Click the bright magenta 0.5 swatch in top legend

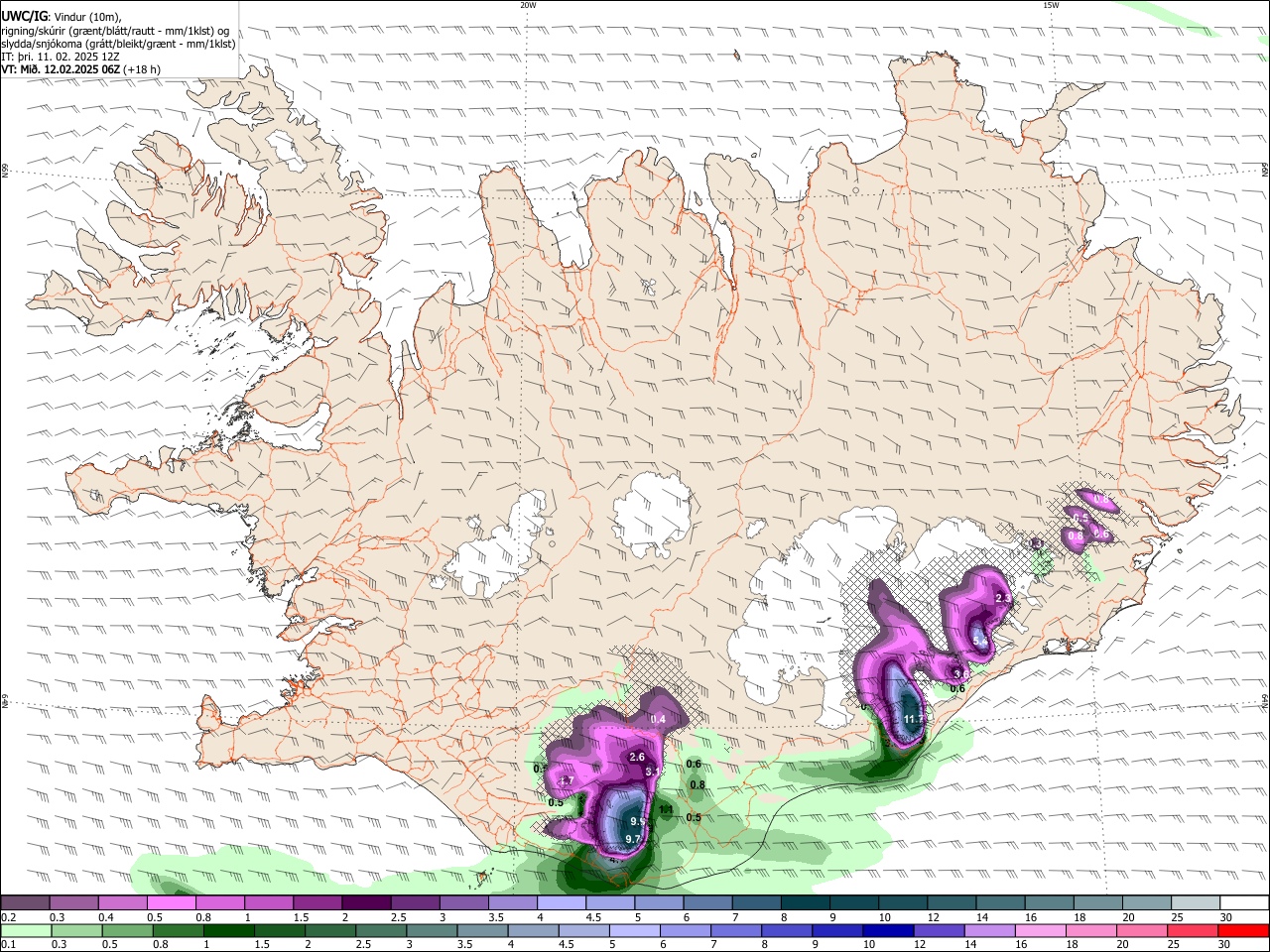(x=171, y=903)
